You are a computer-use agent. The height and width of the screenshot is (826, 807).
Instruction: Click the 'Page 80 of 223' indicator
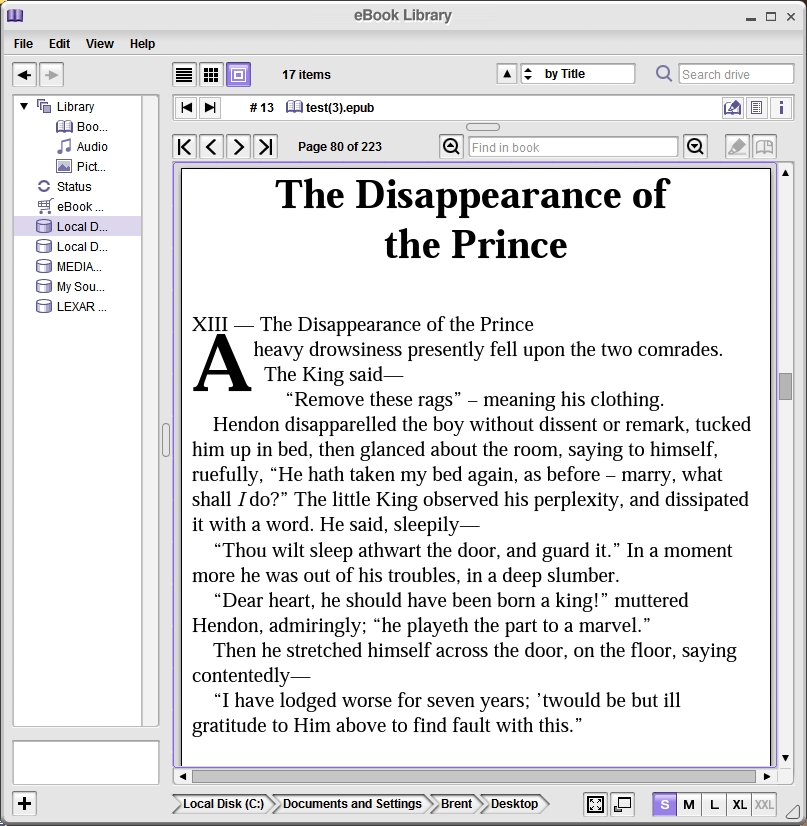(x=340, y=146)
